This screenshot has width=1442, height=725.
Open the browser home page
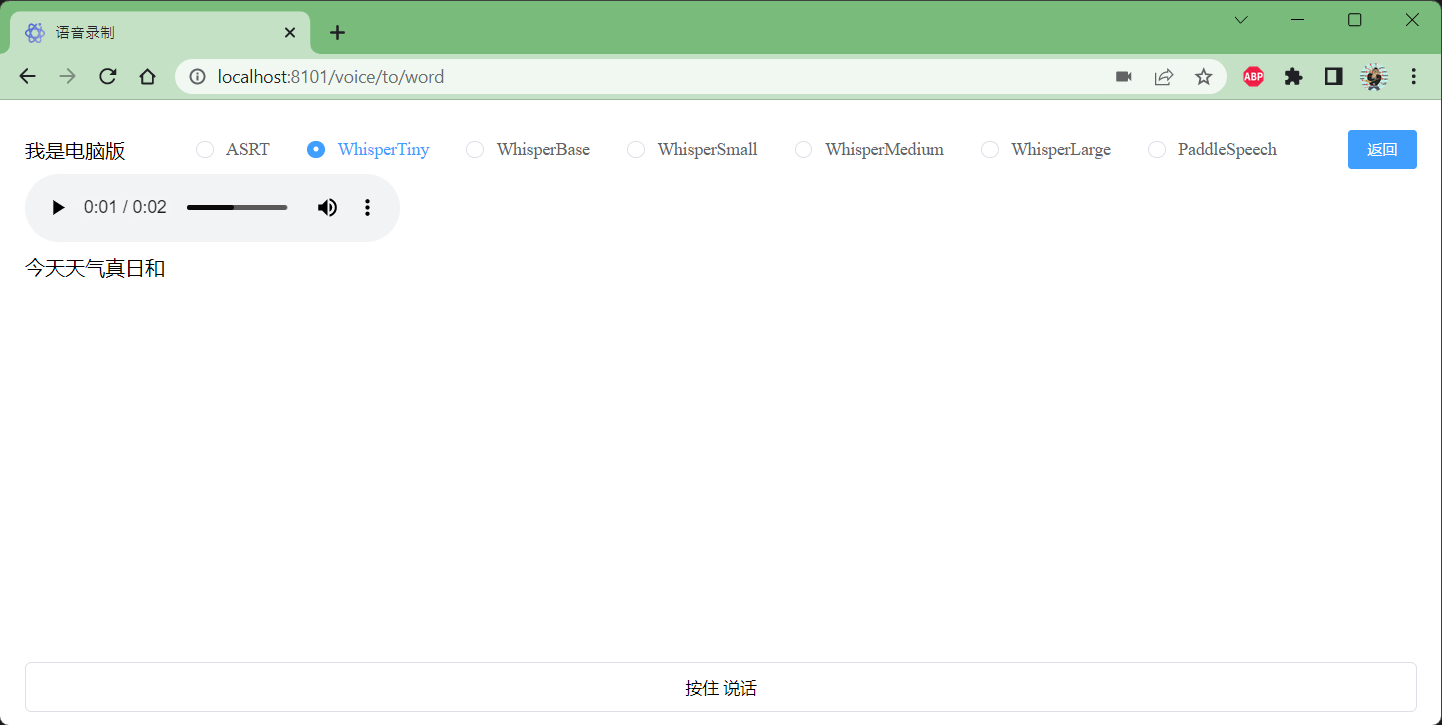[148, 77]
